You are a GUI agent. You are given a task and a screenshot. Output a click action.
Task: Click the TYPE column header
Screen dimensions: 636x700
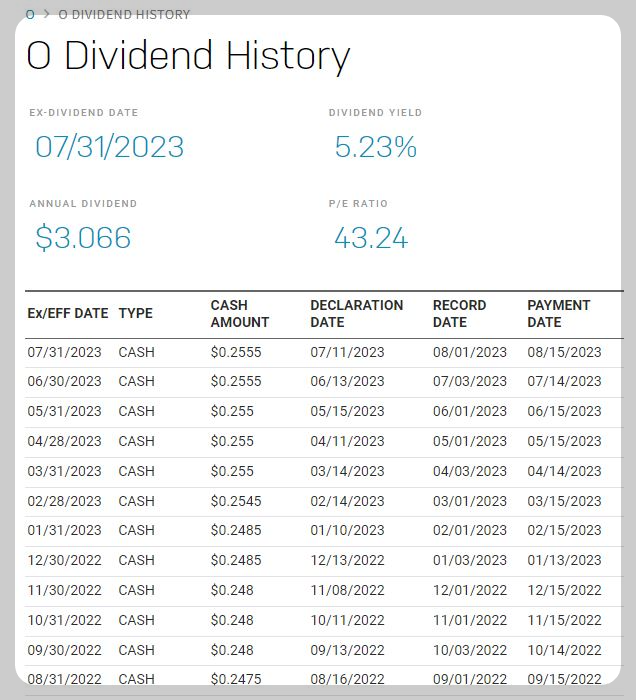[x=136, y=313]
